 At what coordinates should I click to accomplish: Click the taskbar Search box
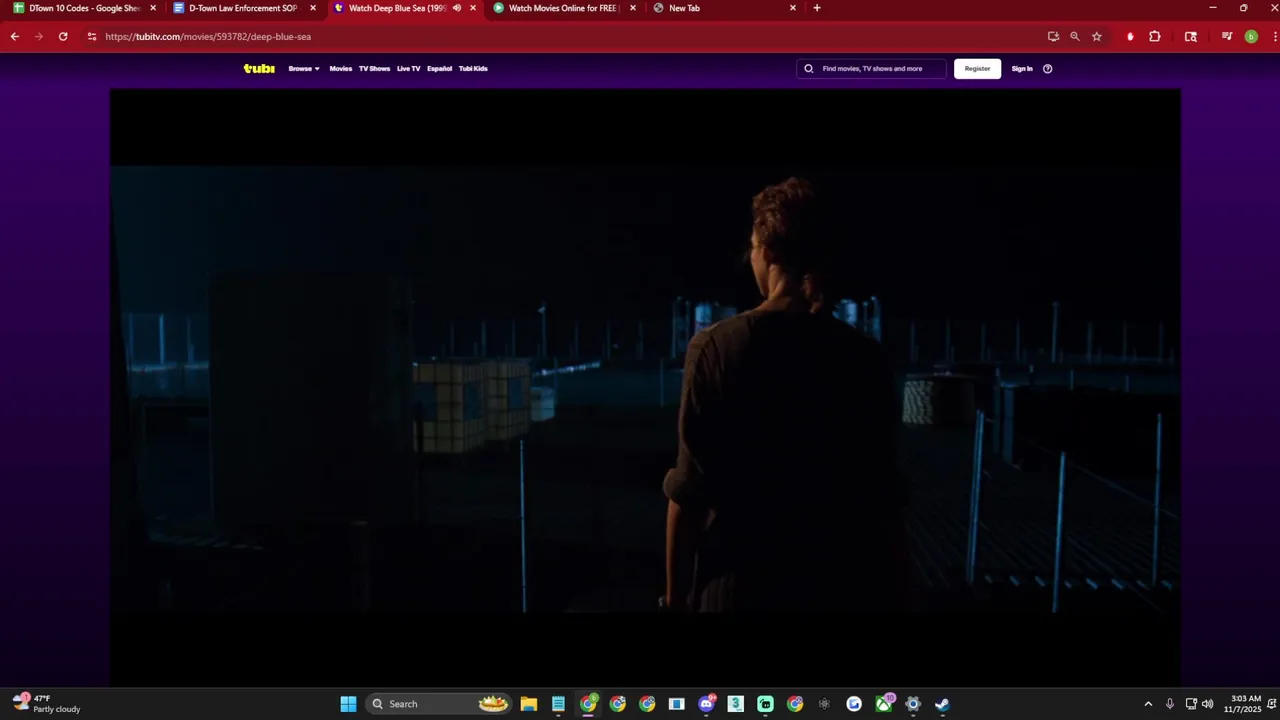coord(438,704)
